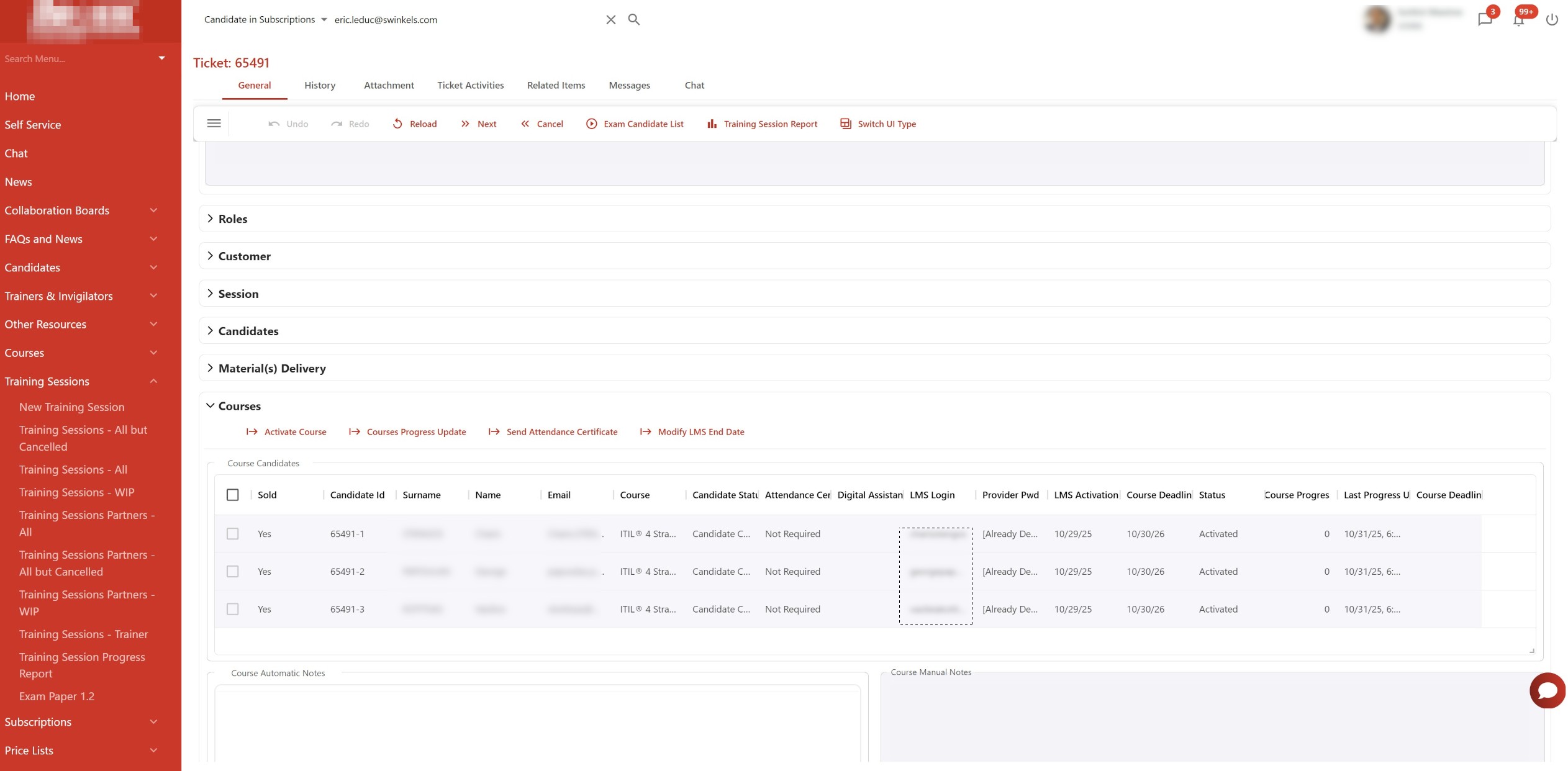The width and height of the screenshot is (1568, 771).
Task: Open the notifications bell showing 99+
Action: click(x=1518, y=19)
